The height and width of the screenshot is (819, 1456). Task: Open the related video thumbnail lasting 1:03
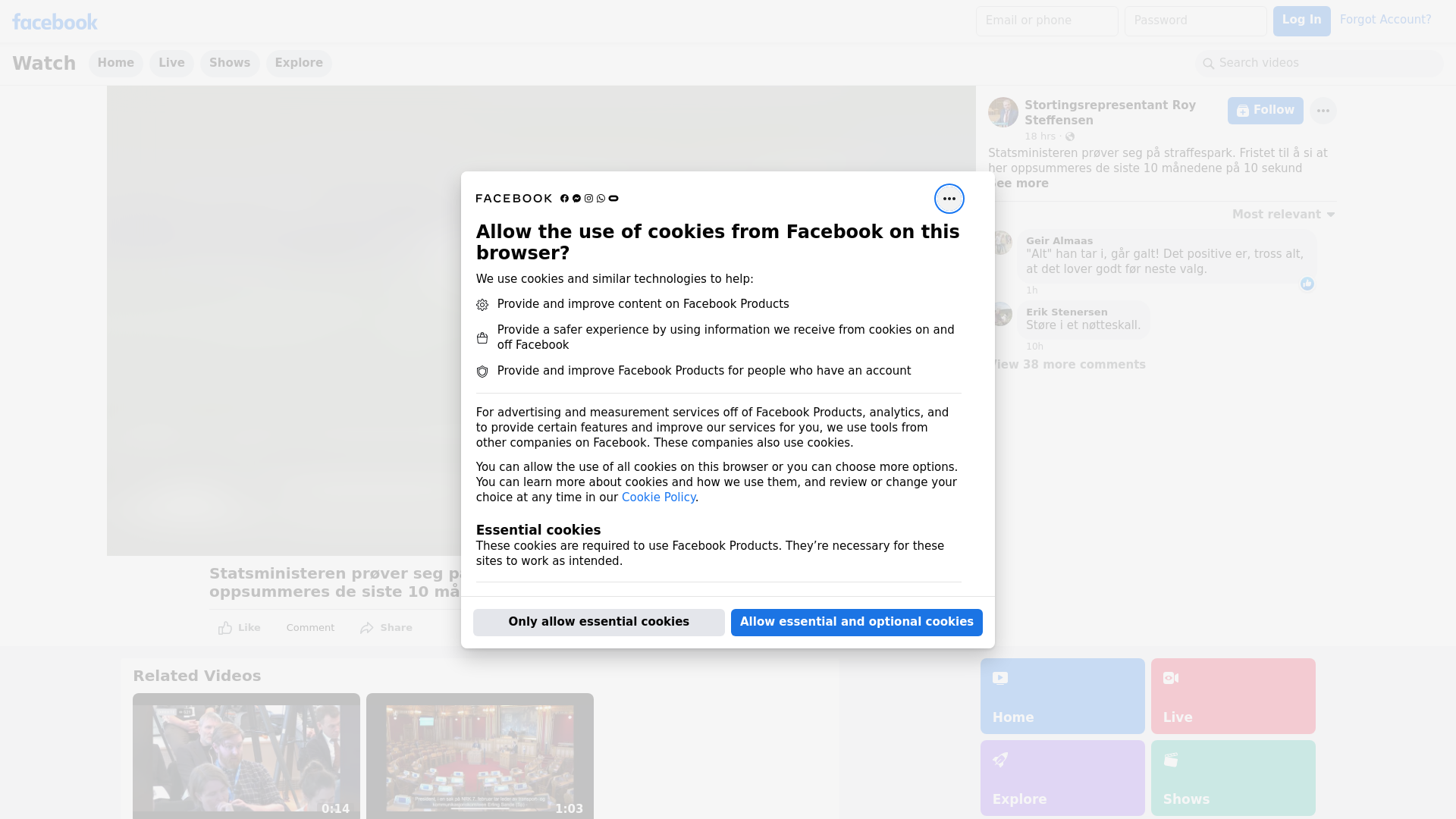[x=480, y=756]
